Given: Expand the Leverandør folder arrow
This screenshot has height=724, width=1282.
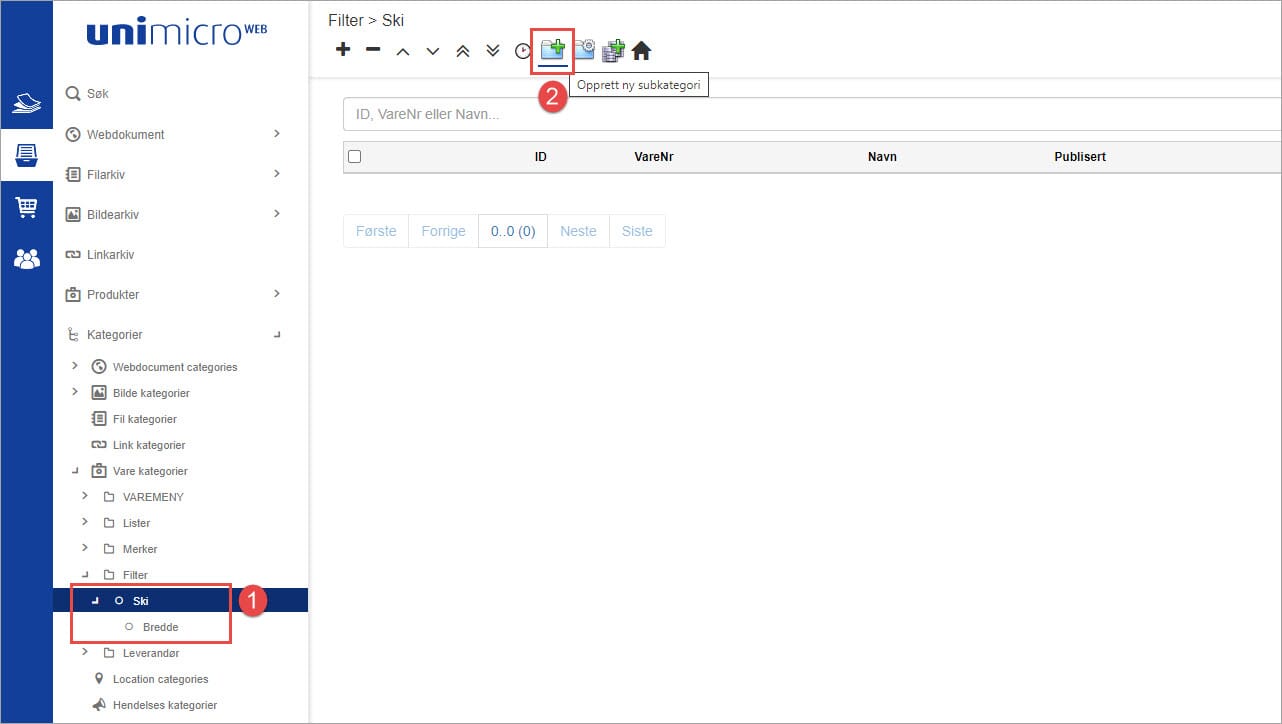Looking at the screenshot, I should tap(85, 652).
